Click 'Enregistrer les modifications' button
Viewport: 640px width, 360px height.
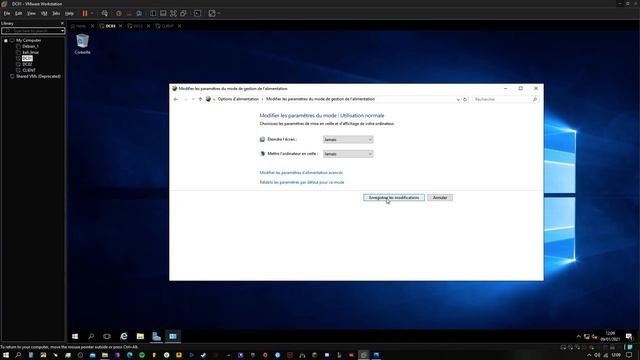click(x=394, y=198)
